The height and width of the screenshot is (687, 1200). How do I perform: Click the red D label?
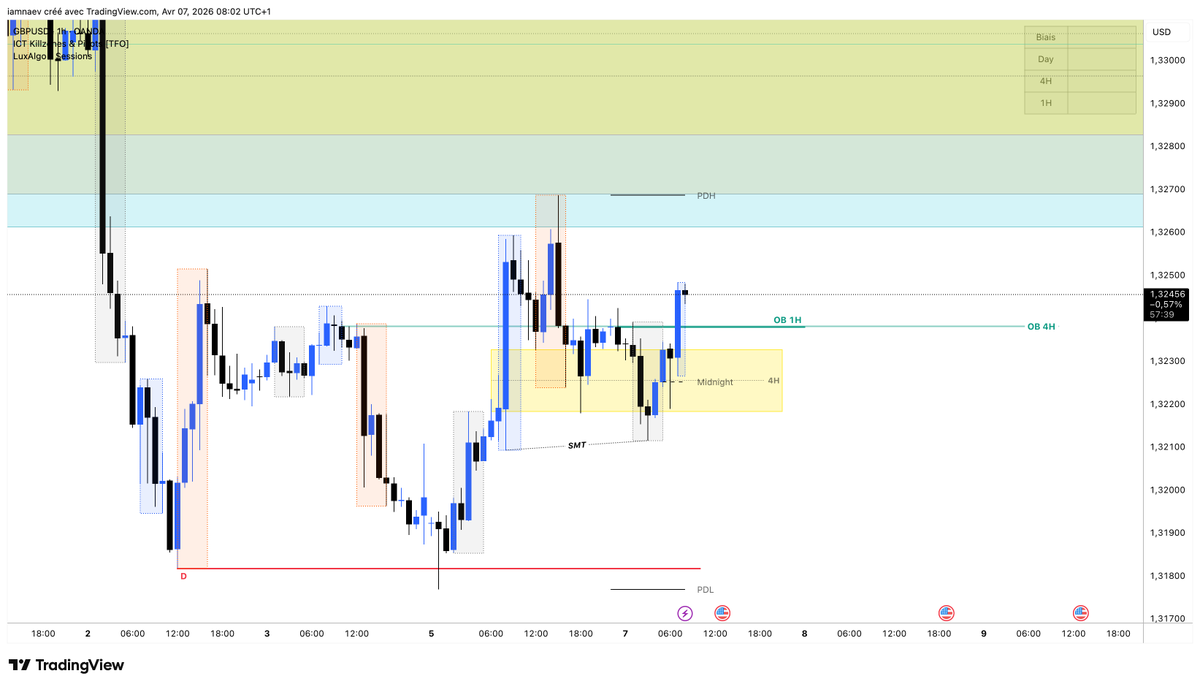(183, 576)
